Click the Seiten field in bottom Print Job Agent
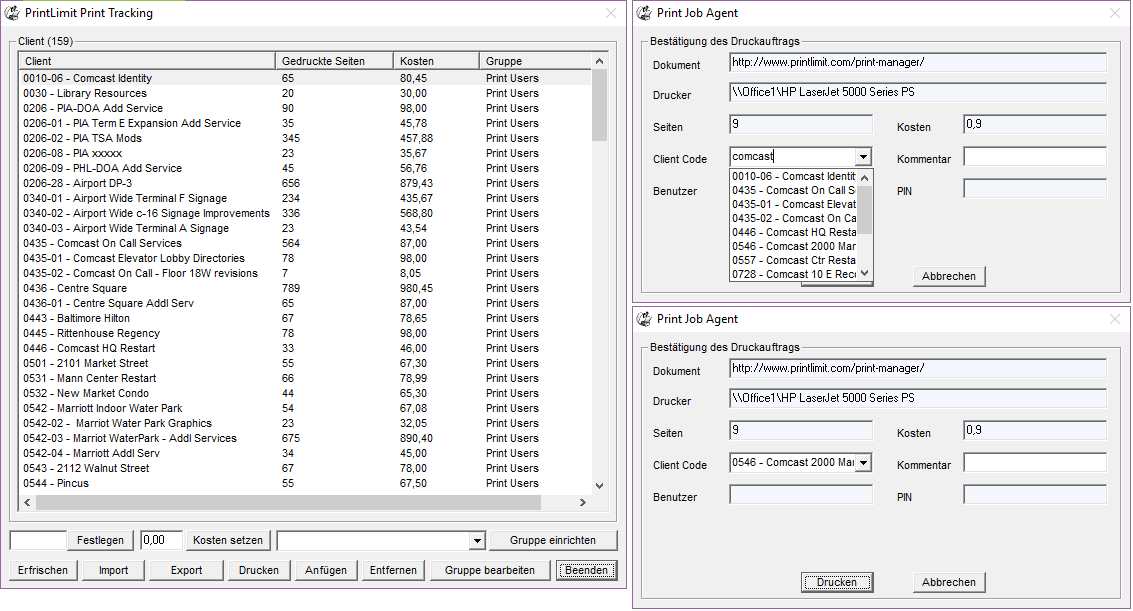The width and height of the screenshot is (1133, 611). tap(801, 430)
